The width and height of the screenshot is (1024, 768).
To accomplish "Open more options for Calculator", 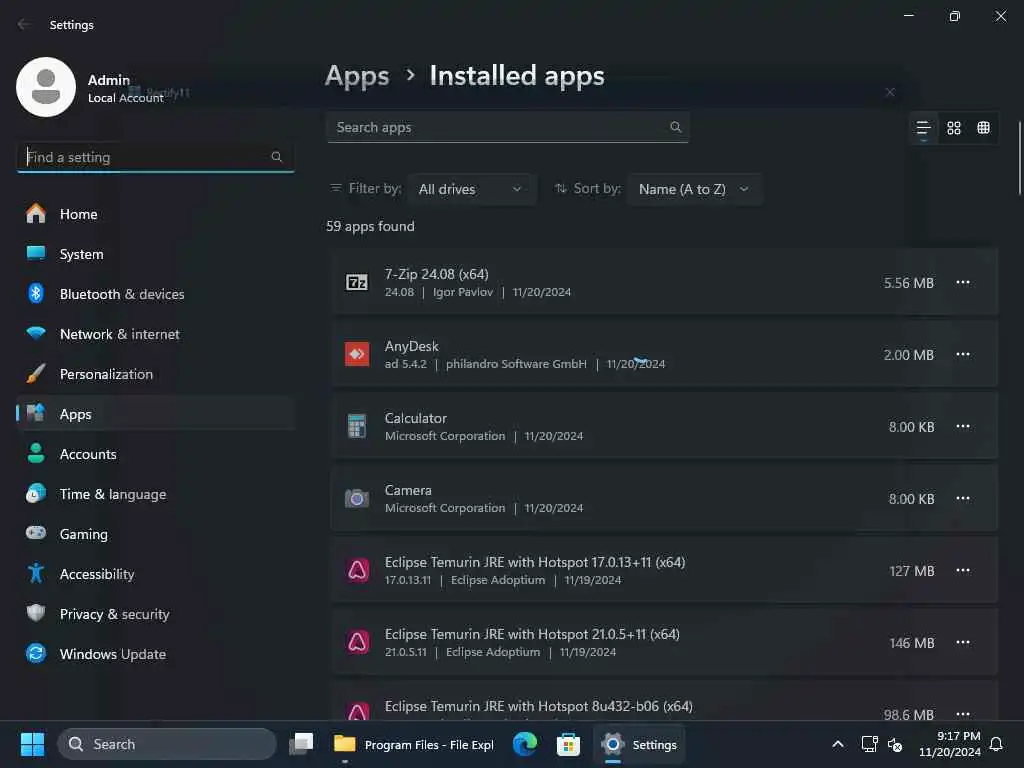I will click(x=963, y=426).
